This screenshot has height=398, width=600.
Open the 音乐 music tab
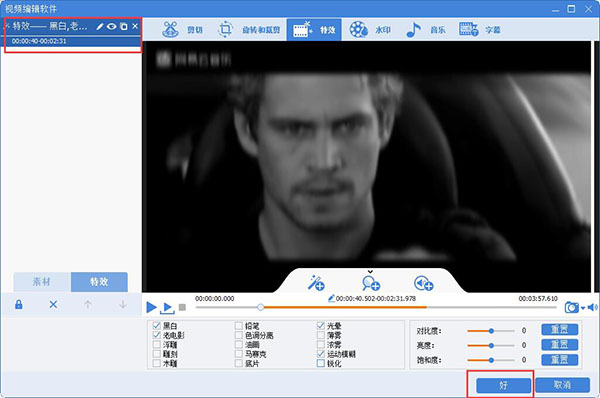tap(425, 29)
